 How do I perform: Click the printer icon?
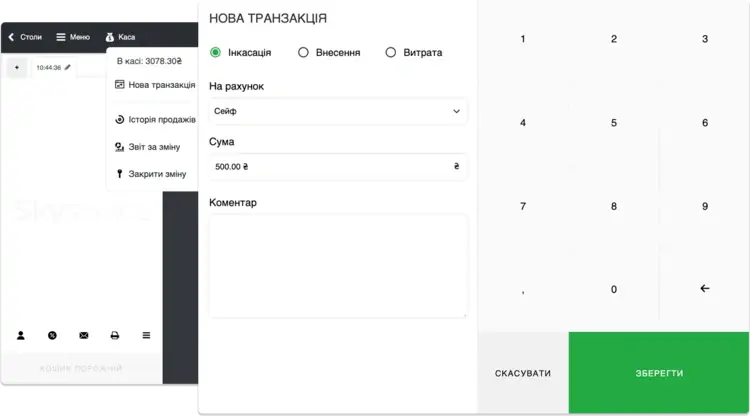click(115, 335)
